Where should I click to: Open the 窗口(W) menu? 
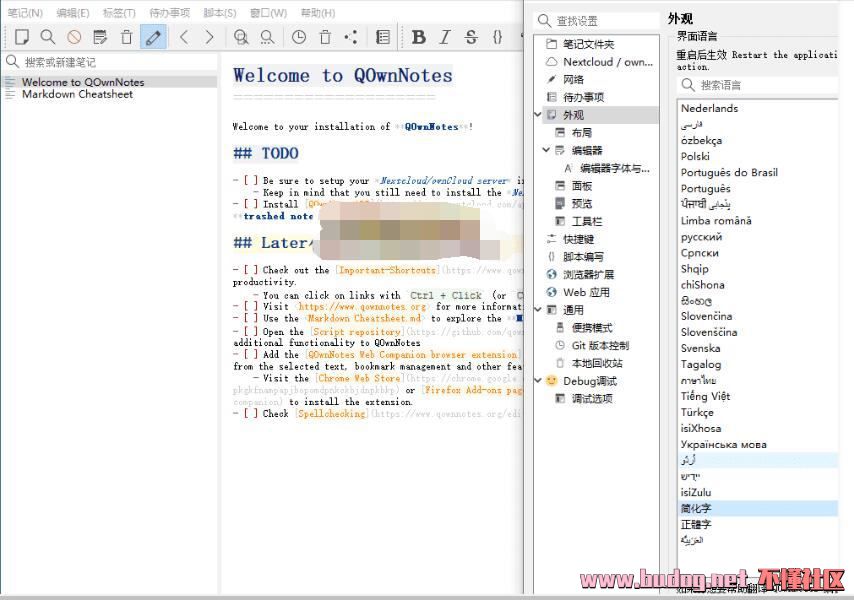(268, 13)
